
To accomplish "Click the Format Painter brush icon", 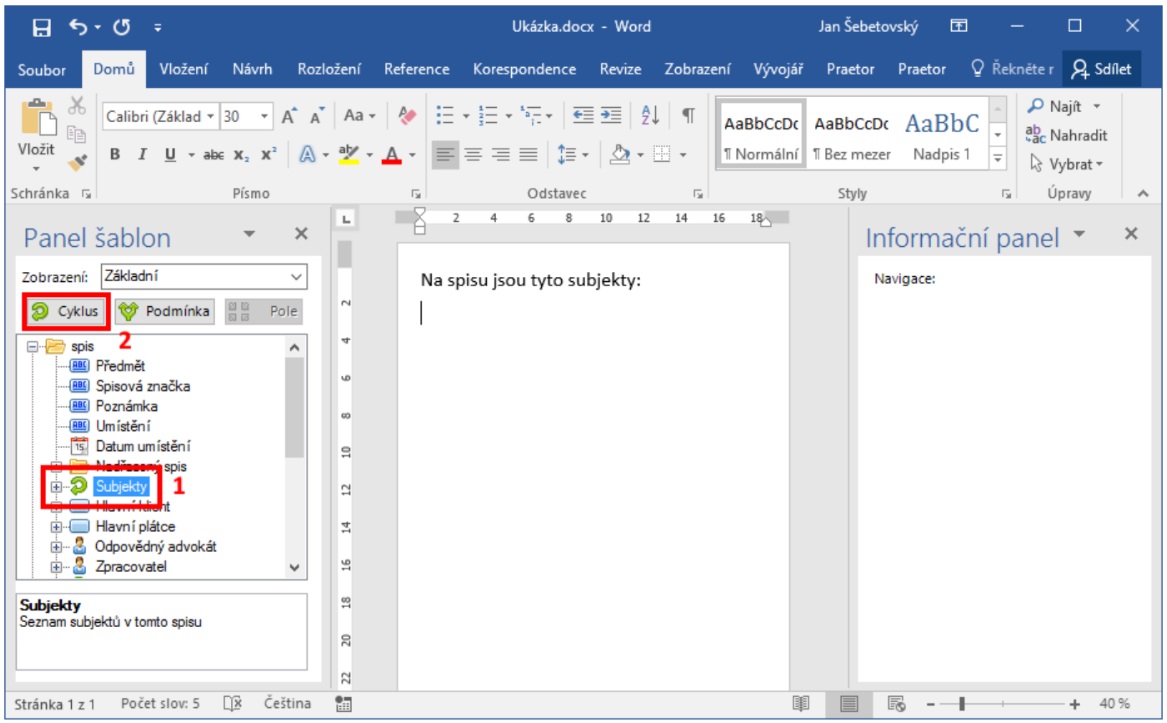I will point(77,160).
